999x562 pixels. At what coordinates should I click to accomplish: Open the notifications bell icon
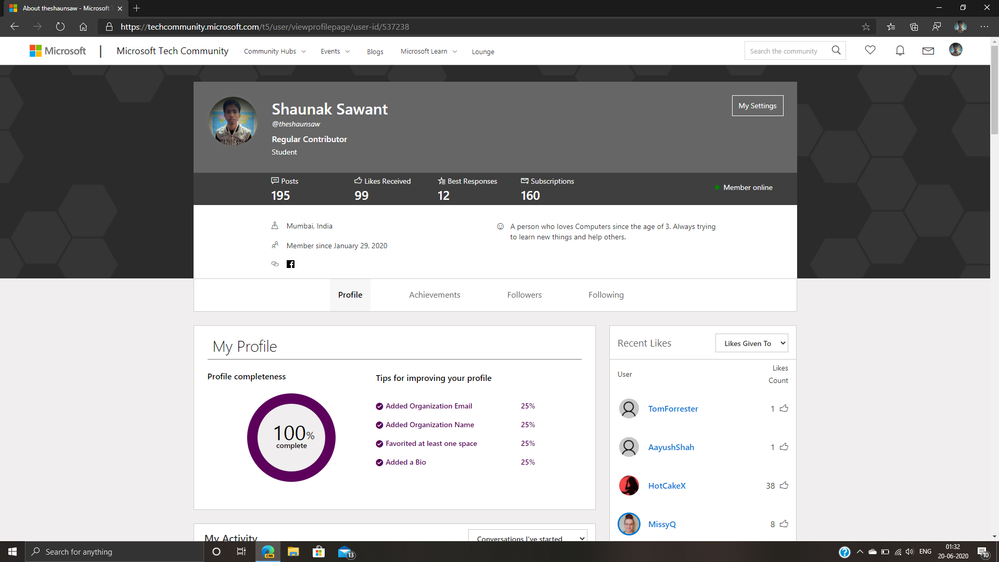(x=899, y=50)
